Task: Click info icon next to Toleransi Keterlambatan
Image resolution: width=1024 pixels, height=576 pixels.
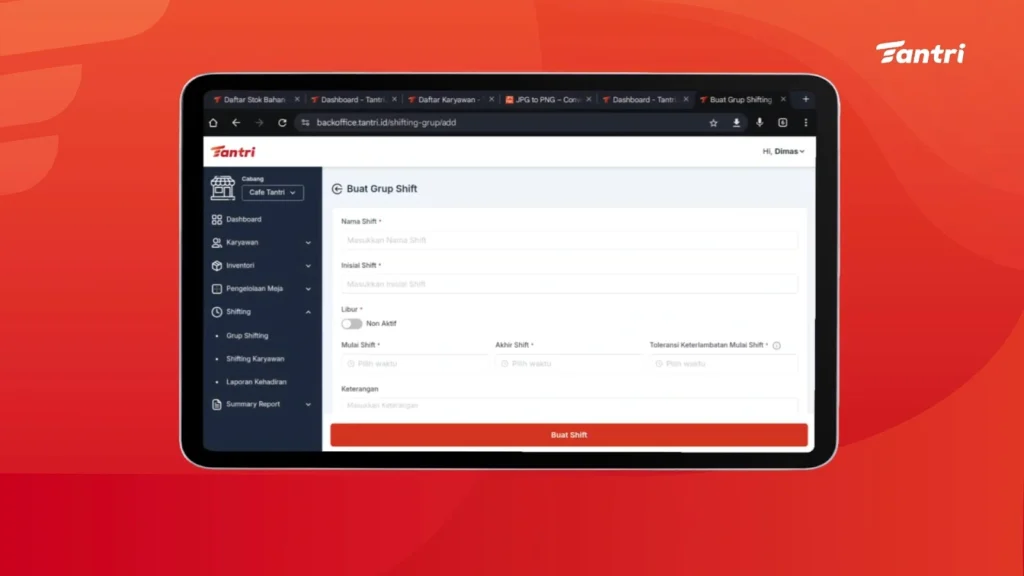Action: coord(776,345)
